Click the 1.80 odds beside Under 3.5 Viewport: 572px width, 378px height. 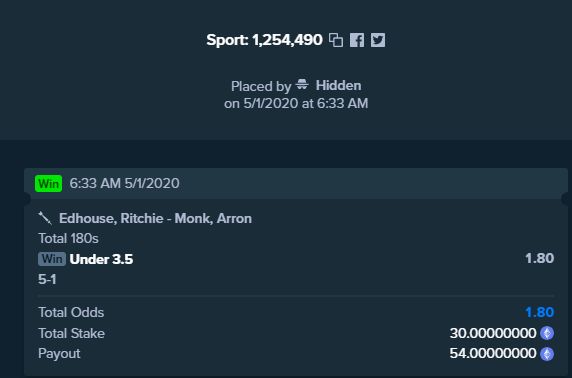point(540,258)
